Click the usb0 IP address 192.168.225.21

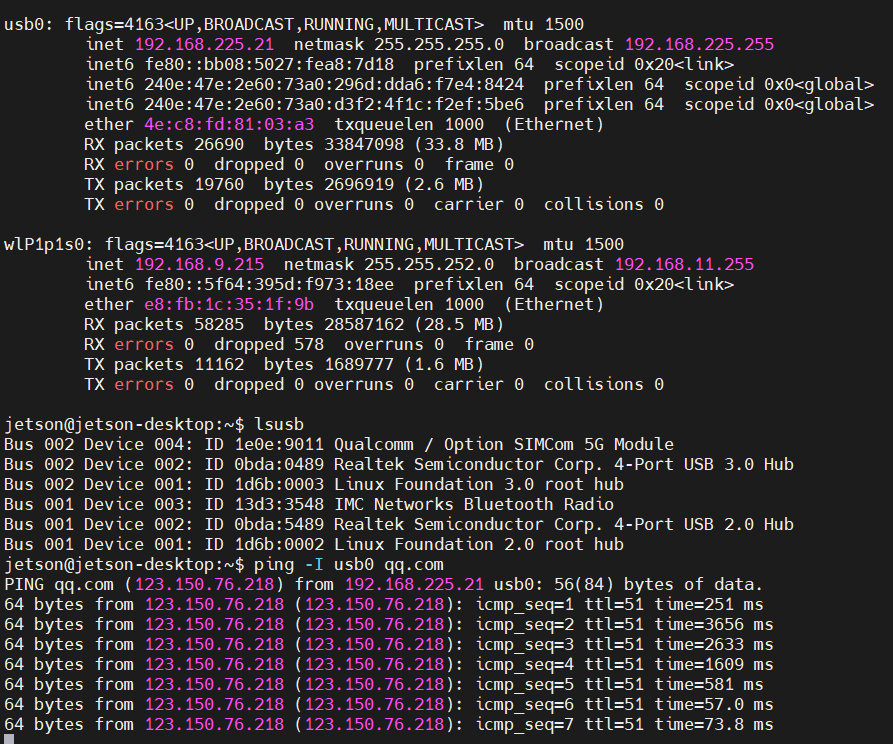click(204, 44)
